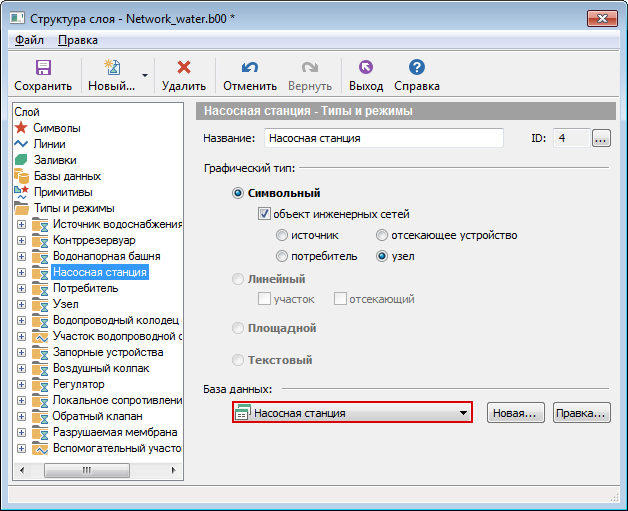Expand the Контррезервуар tree node
This screenshot has width=628, height=511.
tap(21, 240)
